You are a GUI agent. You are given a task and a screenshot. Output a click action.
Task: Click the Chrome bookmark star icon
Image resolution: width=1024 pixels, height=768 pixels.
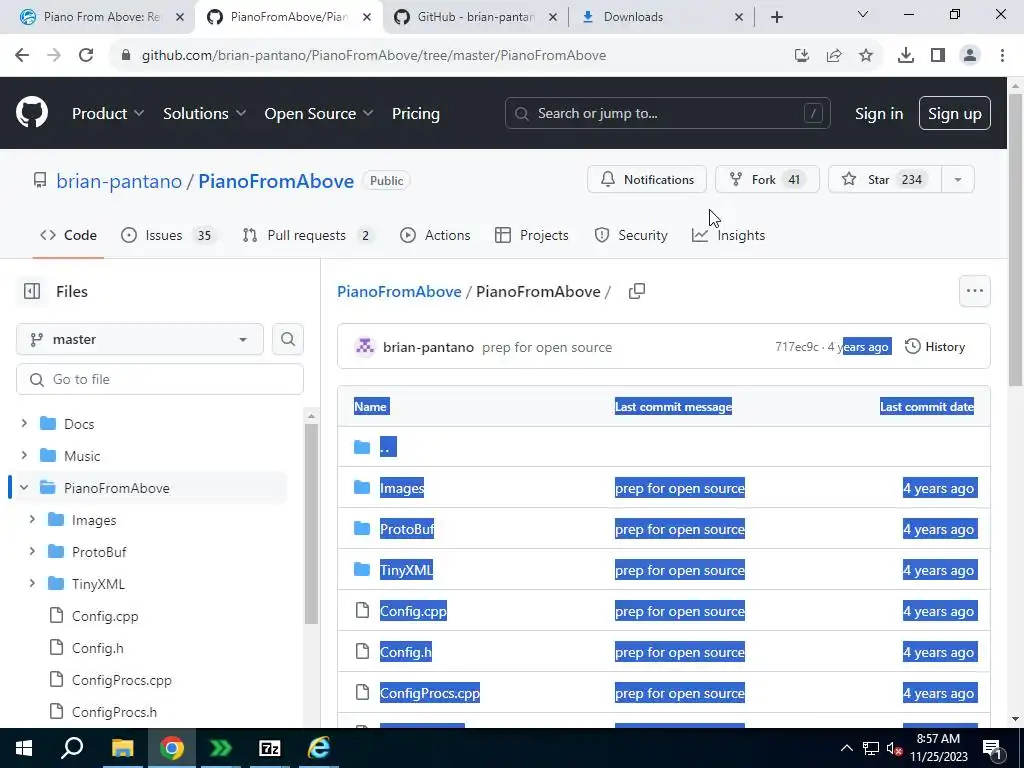click(x=866, y=56)
